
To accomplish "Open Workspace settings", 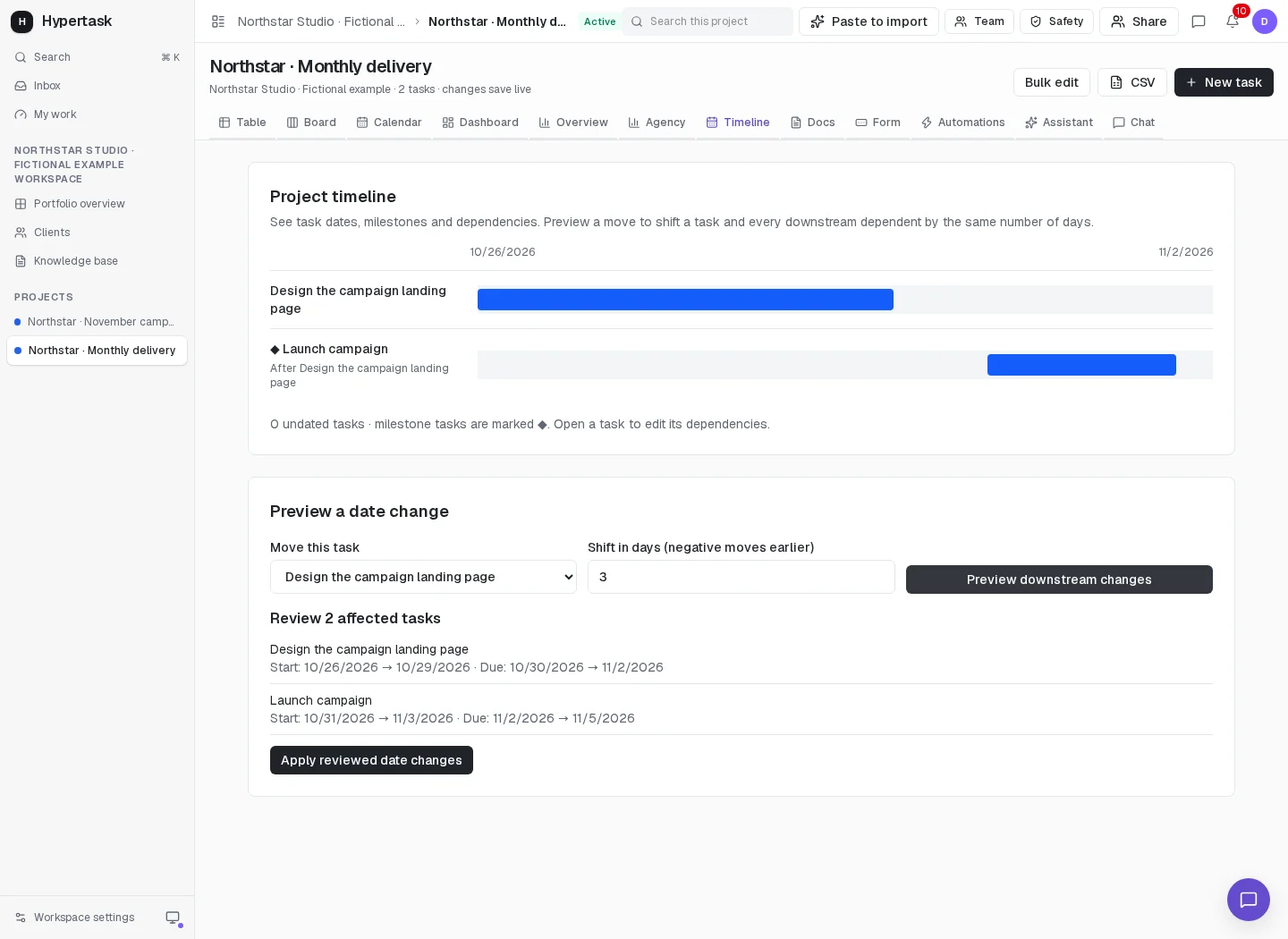I will [x=75, y=918].
